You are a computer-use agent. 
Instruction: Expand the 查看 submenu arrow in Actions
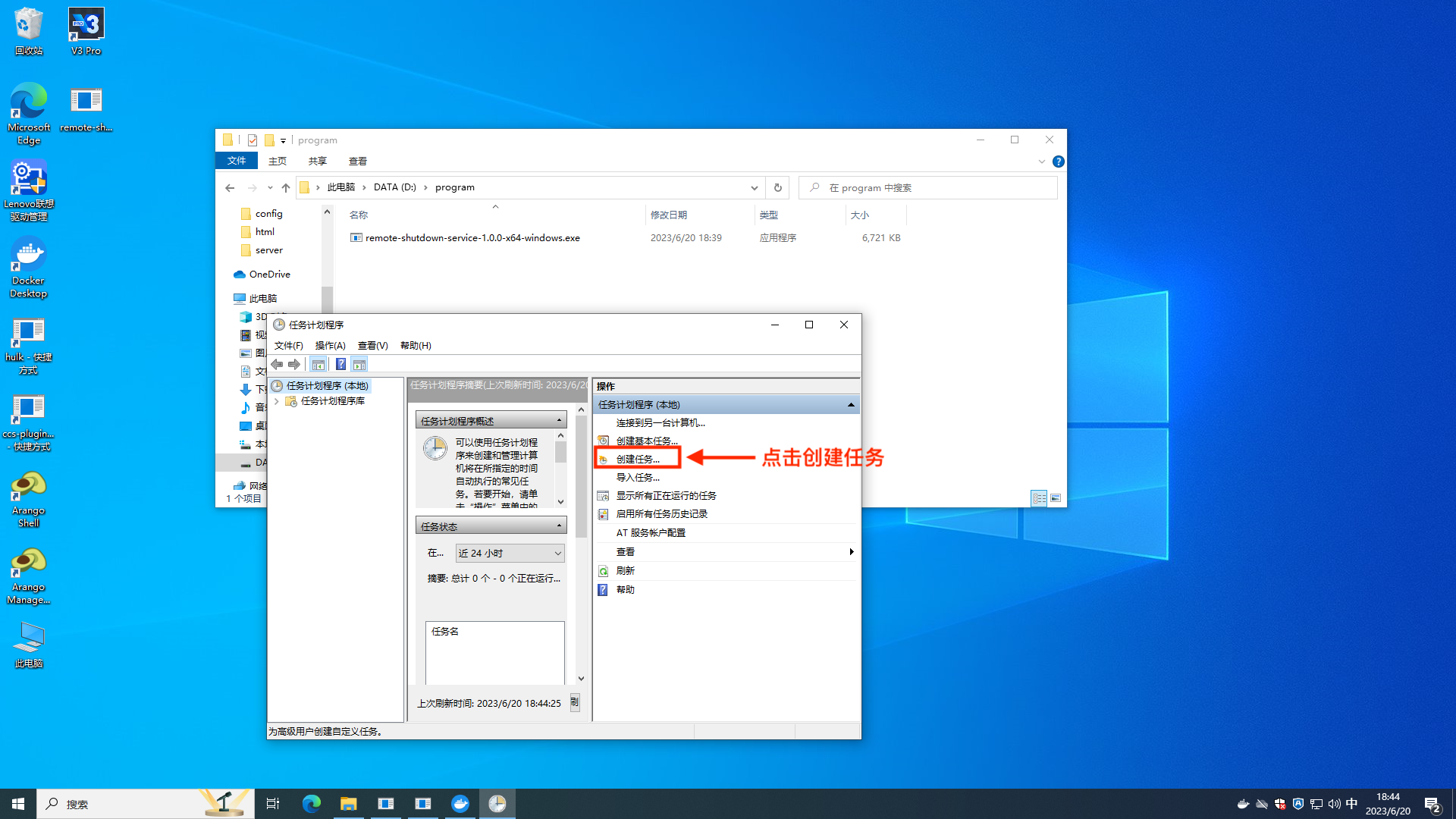[852, 552]
